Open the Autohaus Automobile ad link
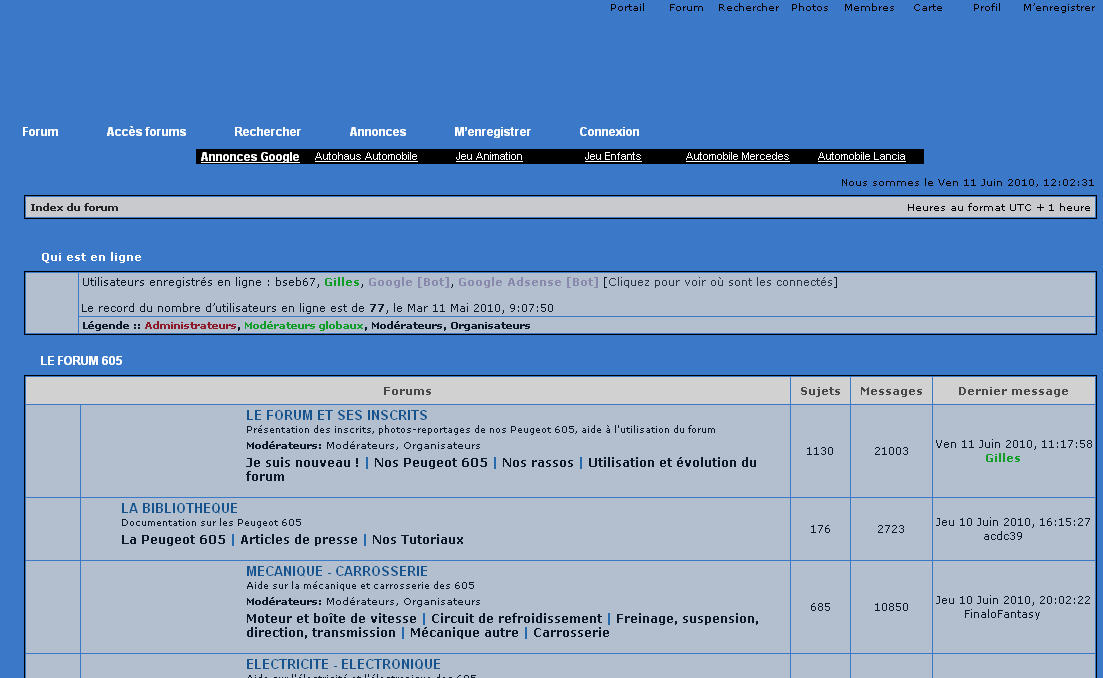Screen dimensions: 1103x678 click(x=365, y=157)
